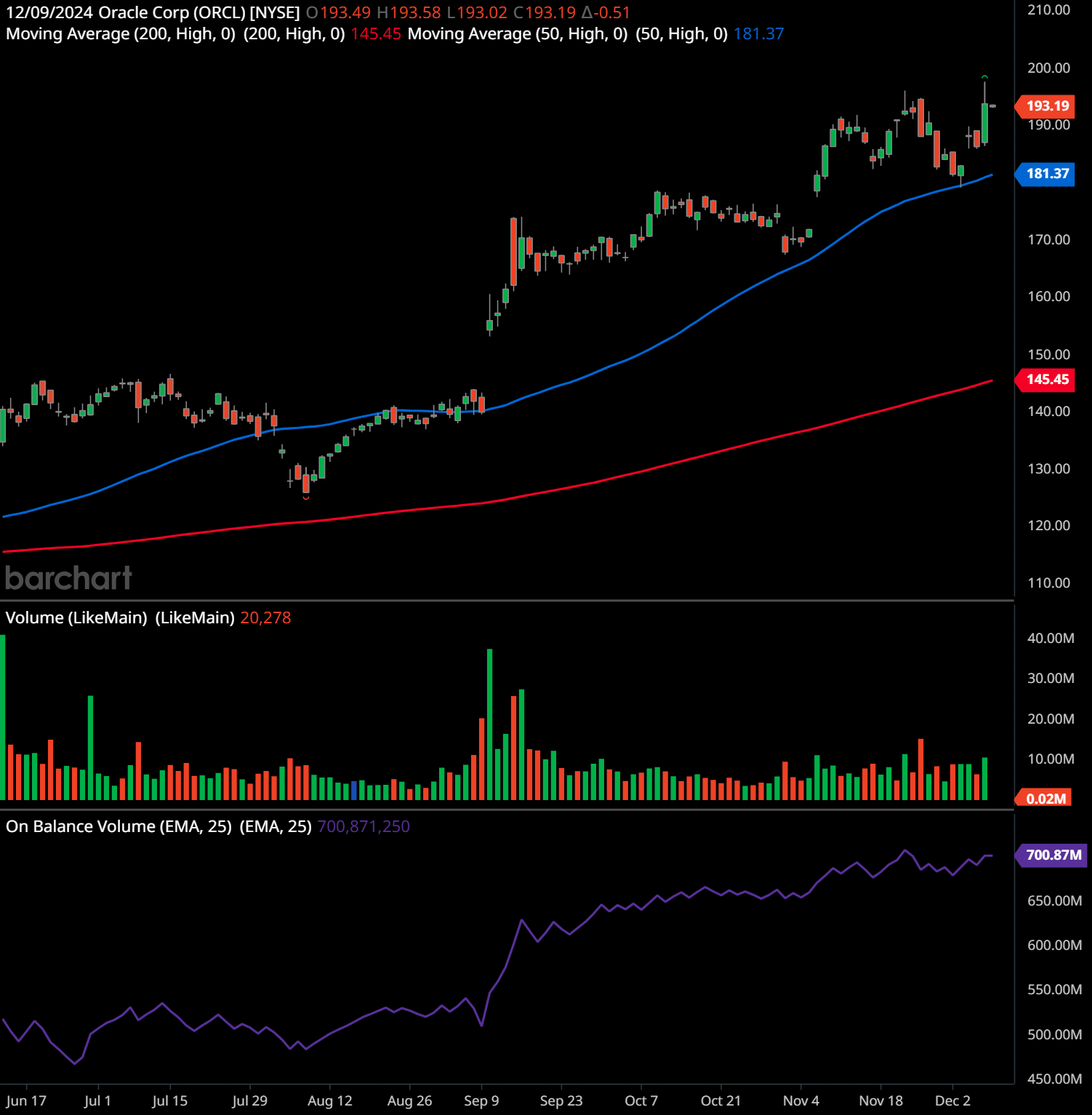Click the Jun 17 date label
Viewport: 1092px width, 1115px height.
click(25, 1100)
